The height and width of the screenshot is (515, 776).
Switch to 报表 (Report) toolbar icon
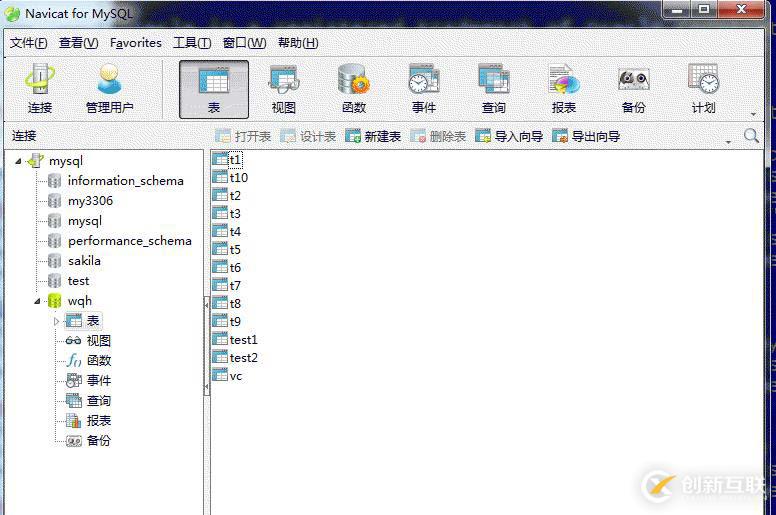point(564,89)
